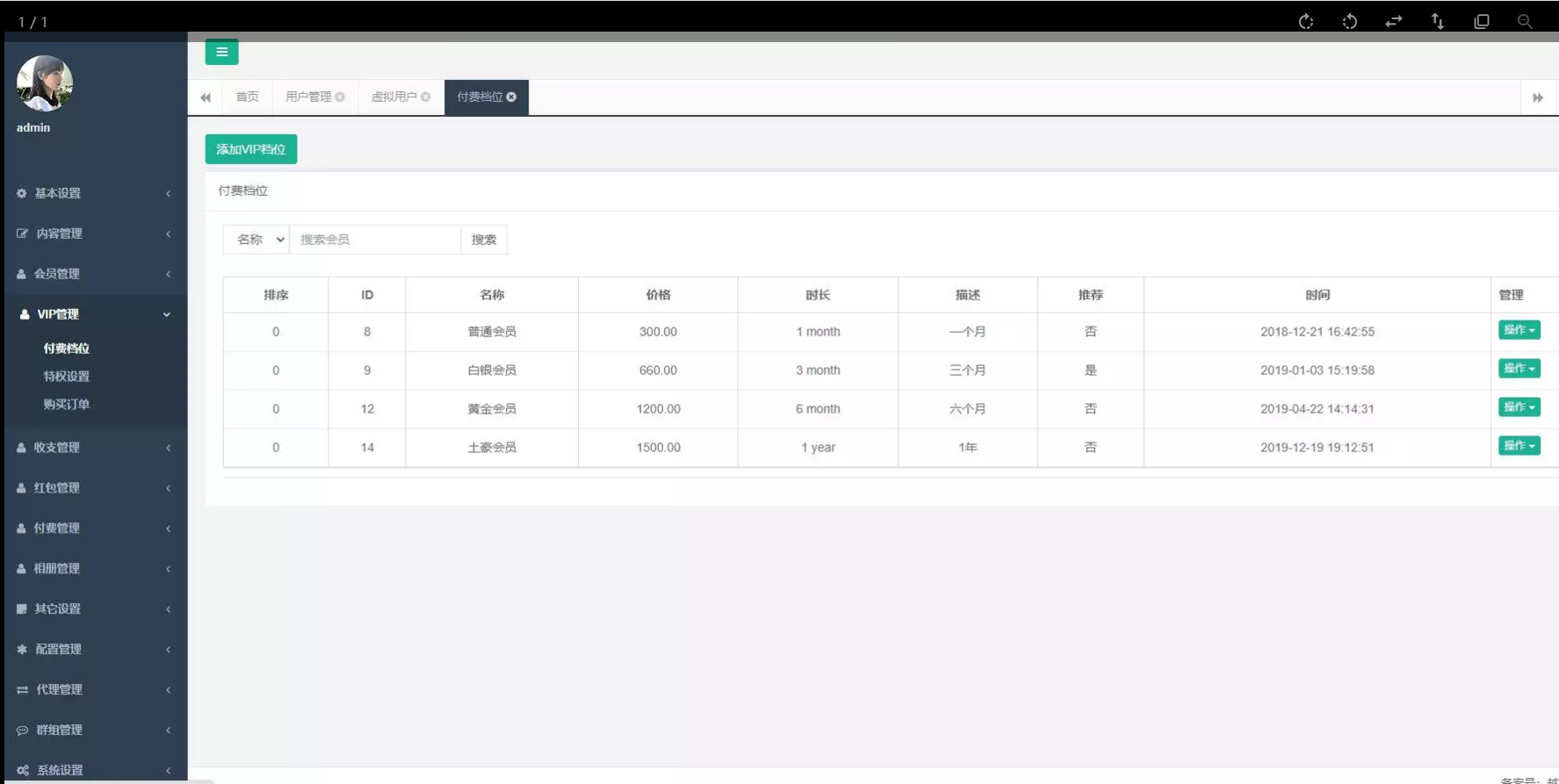
Task: Close the 付费档位 tab
Action: 511,97
